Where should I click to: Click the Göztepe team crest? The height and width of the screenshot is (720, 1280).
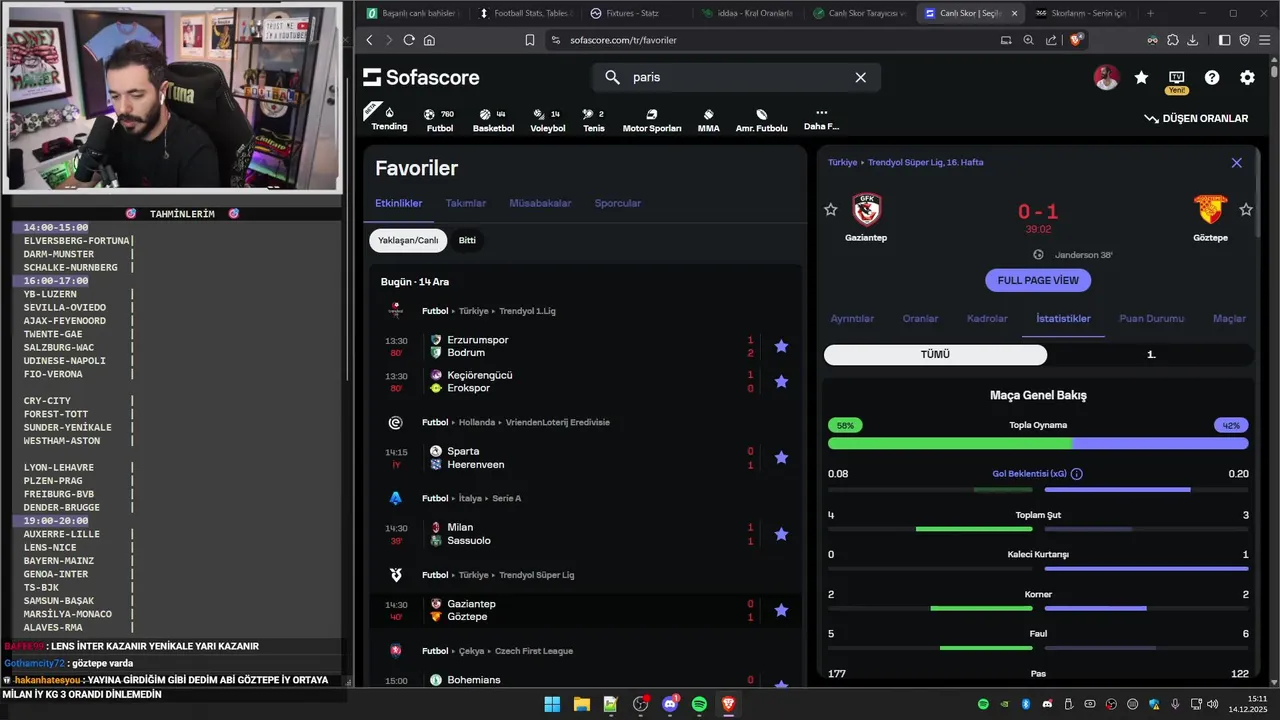pos(1210,210)
